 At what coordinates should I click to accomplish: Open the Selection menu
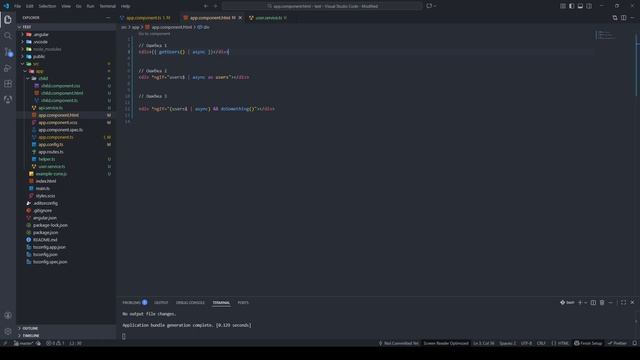tap(47, 6)
